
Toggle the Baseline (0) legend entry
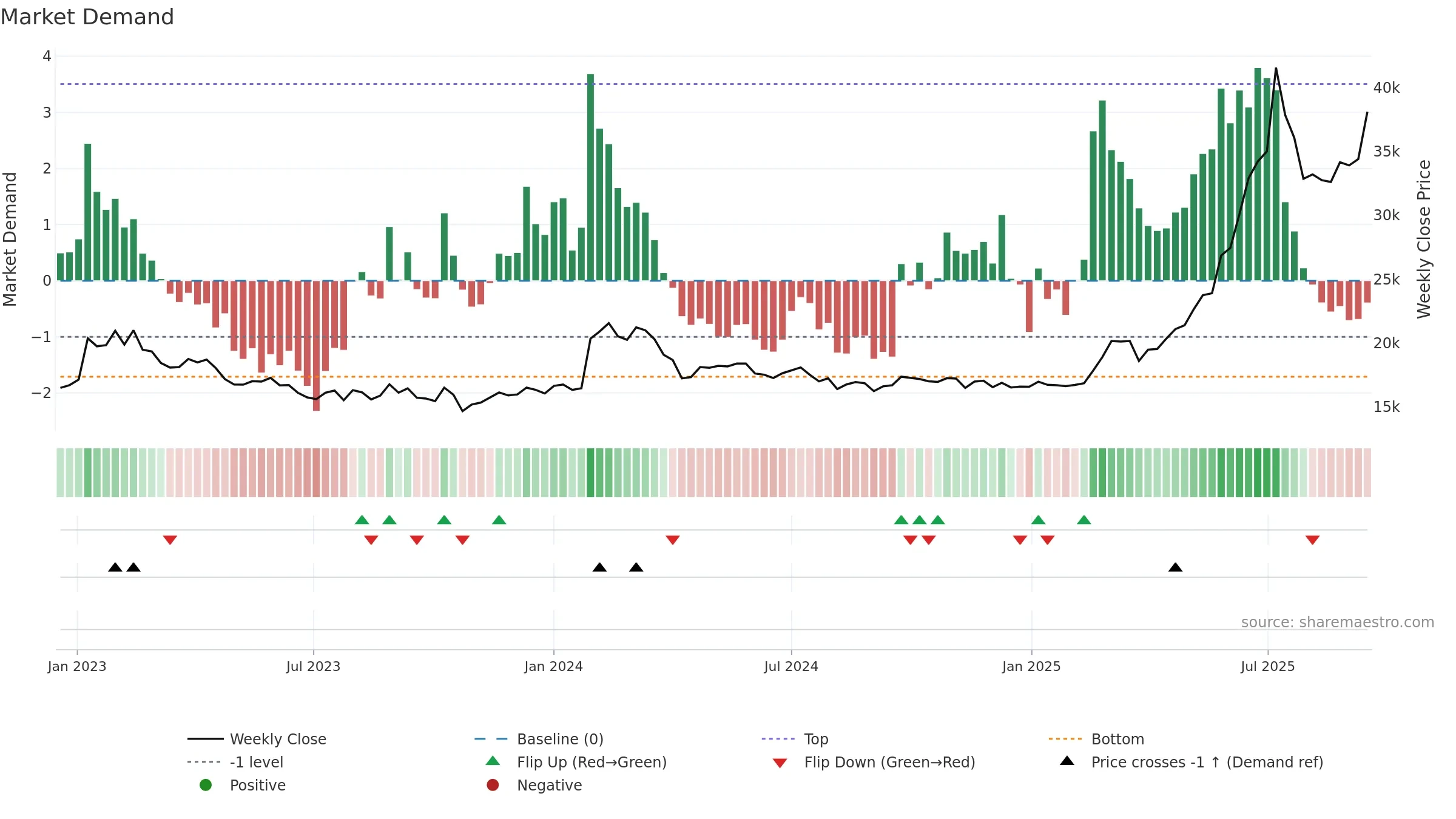coord(539,739)
